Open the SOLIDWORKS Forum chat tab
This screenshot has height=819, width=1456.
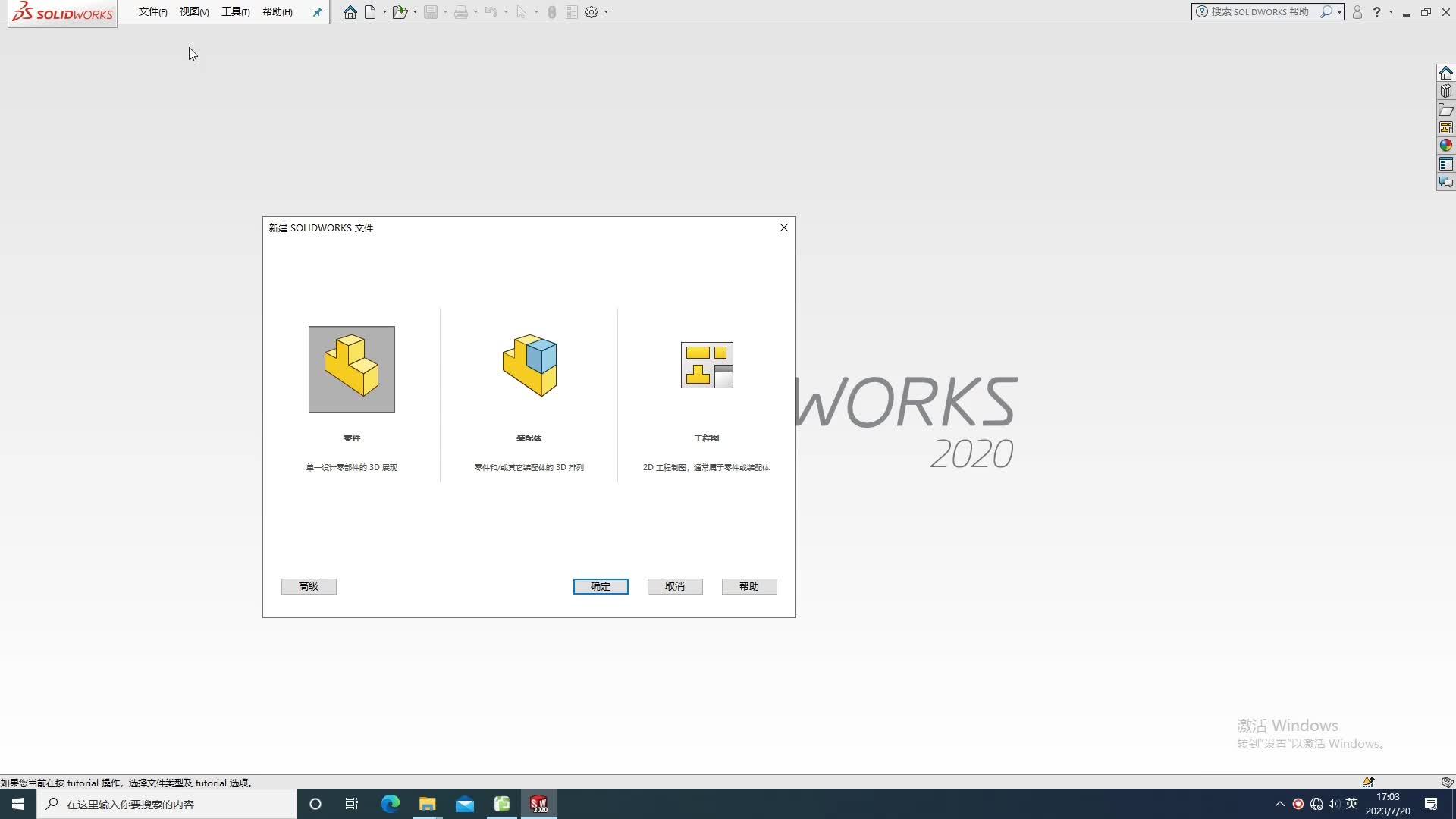pyautogui.click(x=1446, y=182)
